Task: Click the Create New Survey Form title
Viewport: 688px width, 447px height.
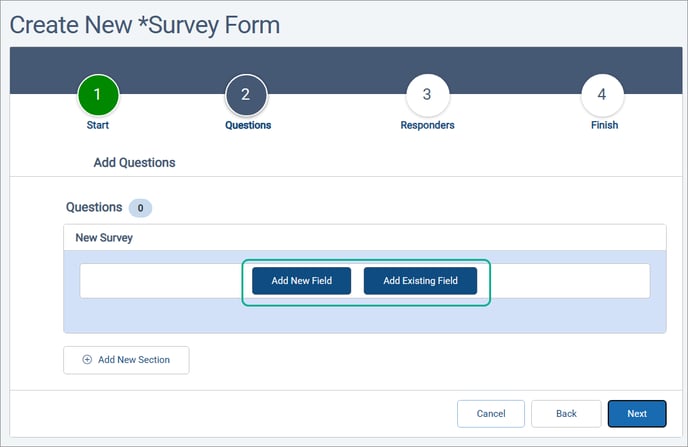Action: [x=145, y=24]
